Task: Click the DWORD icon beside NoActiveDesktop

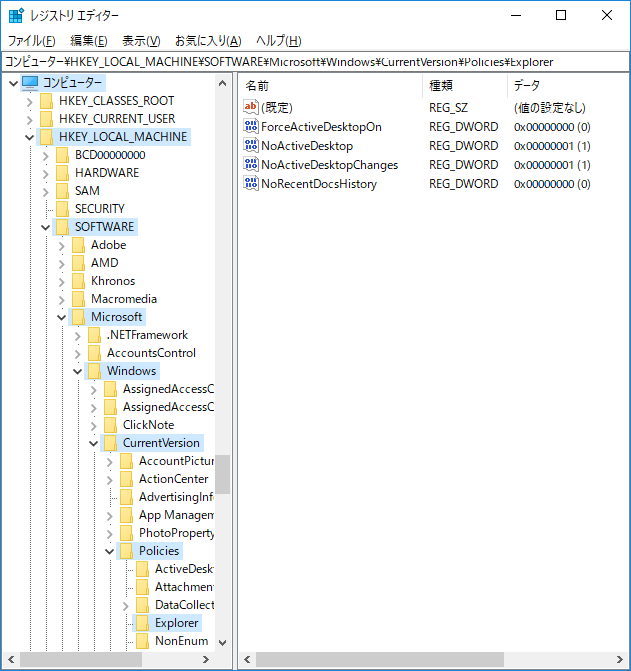Action: pos(251,145)
